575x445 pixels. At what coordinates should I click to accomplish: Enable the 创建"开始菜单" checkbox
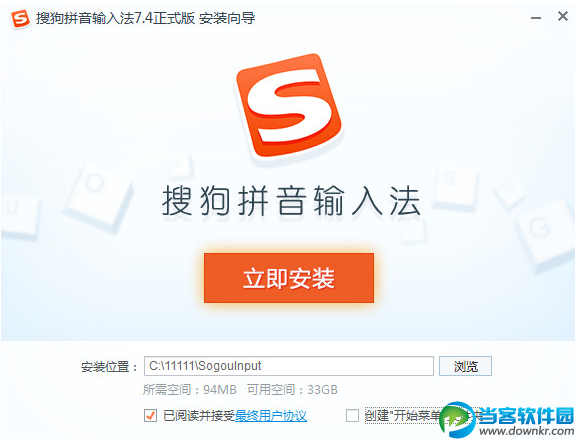coord(352,415)
